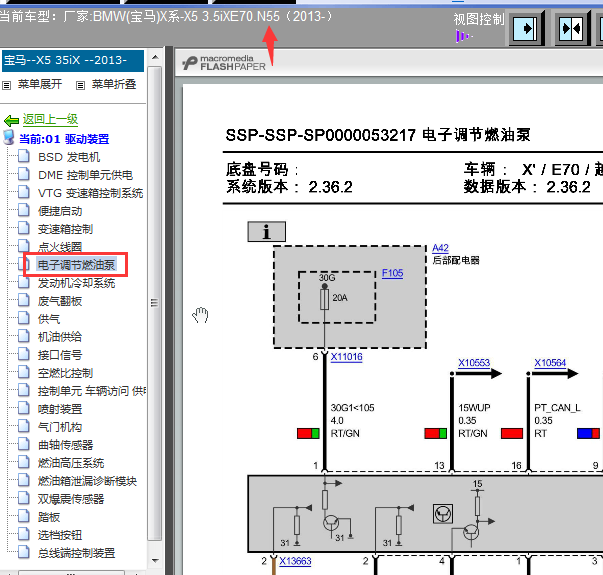This screenshot has height=575, width=603.
Task: Select 燃油箱泄漏诊断模块 in the tree
Action: point(87,481)
